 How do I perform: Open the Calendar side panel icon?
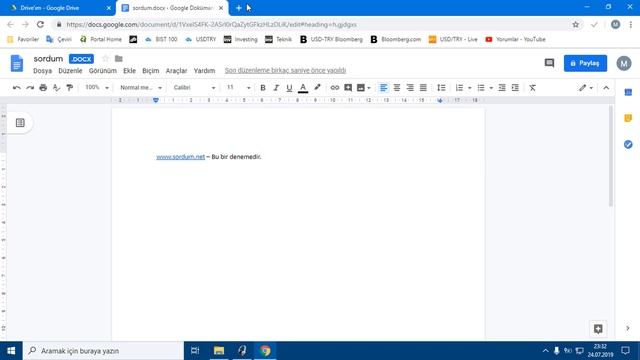click(x=628, y=92)
